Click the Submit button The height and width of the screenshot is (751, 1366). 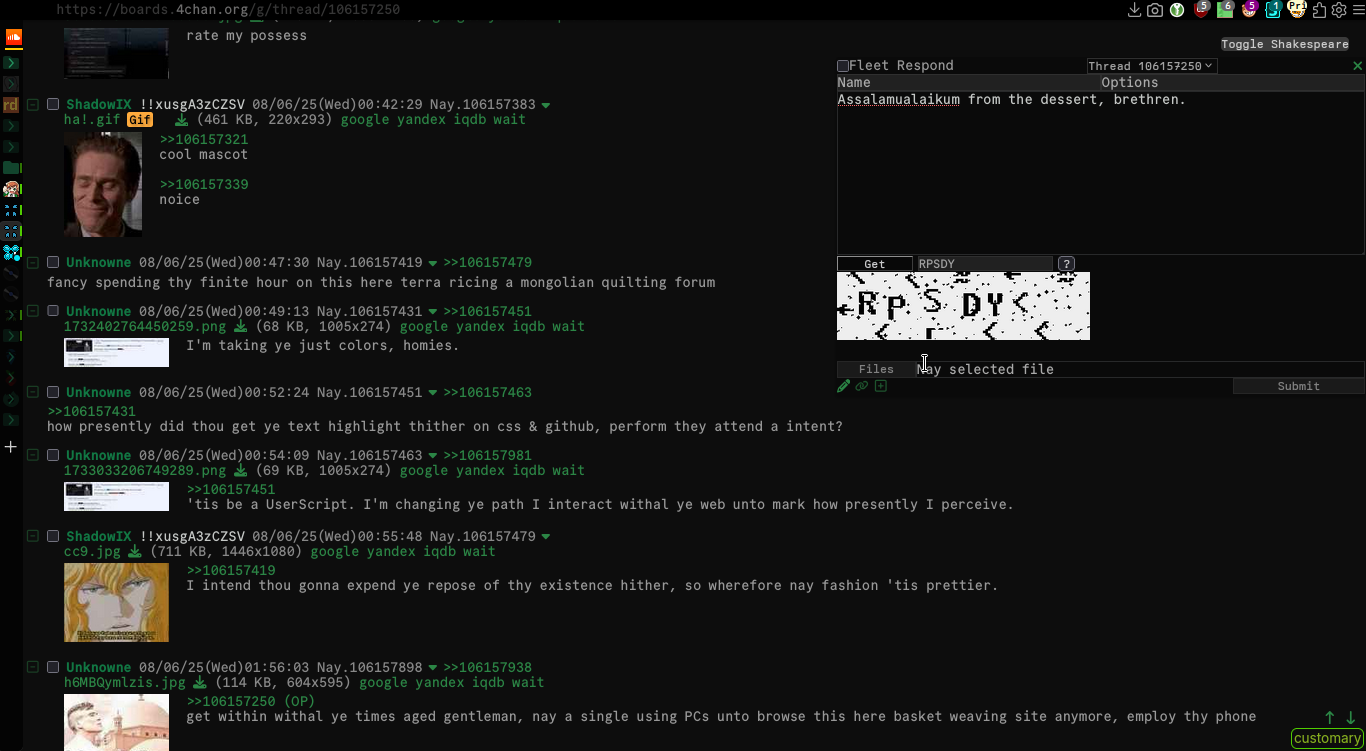pos(1299,386)
